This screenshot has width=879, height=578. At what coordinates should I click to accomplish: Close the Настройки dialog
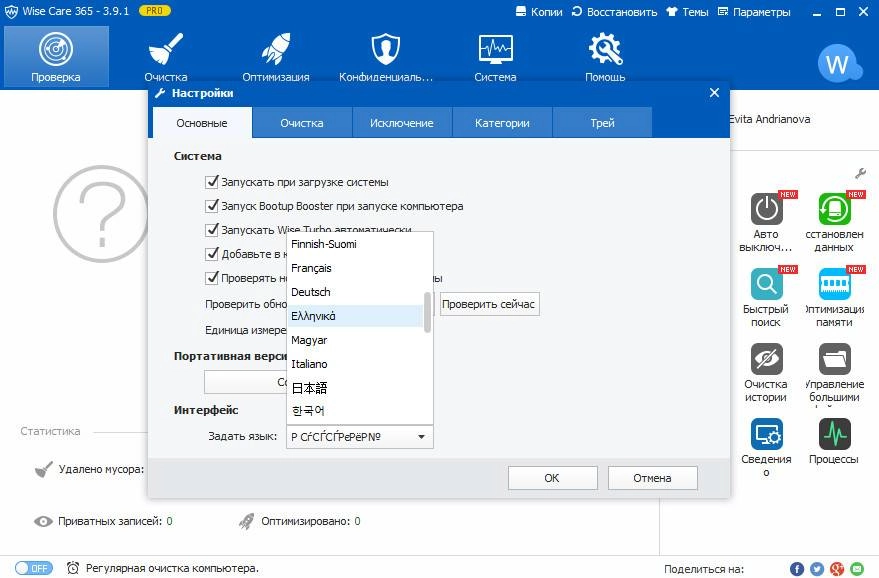coord(714,93)
